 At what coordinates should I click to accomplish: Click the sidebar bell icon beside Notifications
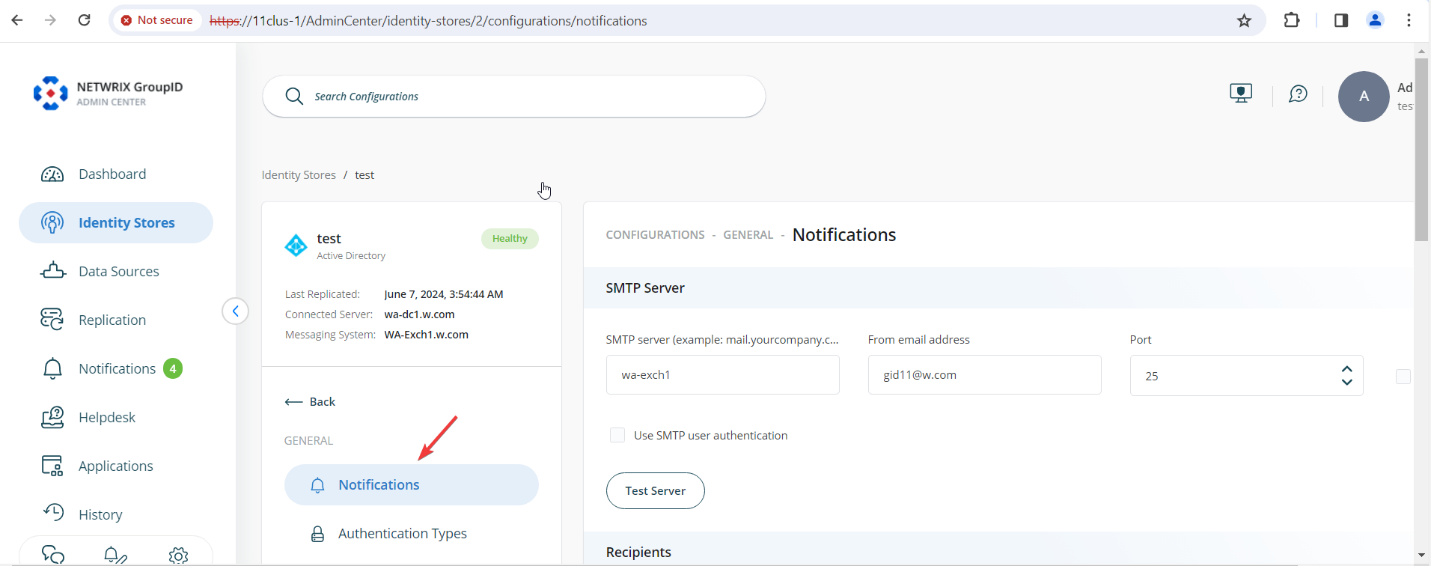click(x=53, y=369)
